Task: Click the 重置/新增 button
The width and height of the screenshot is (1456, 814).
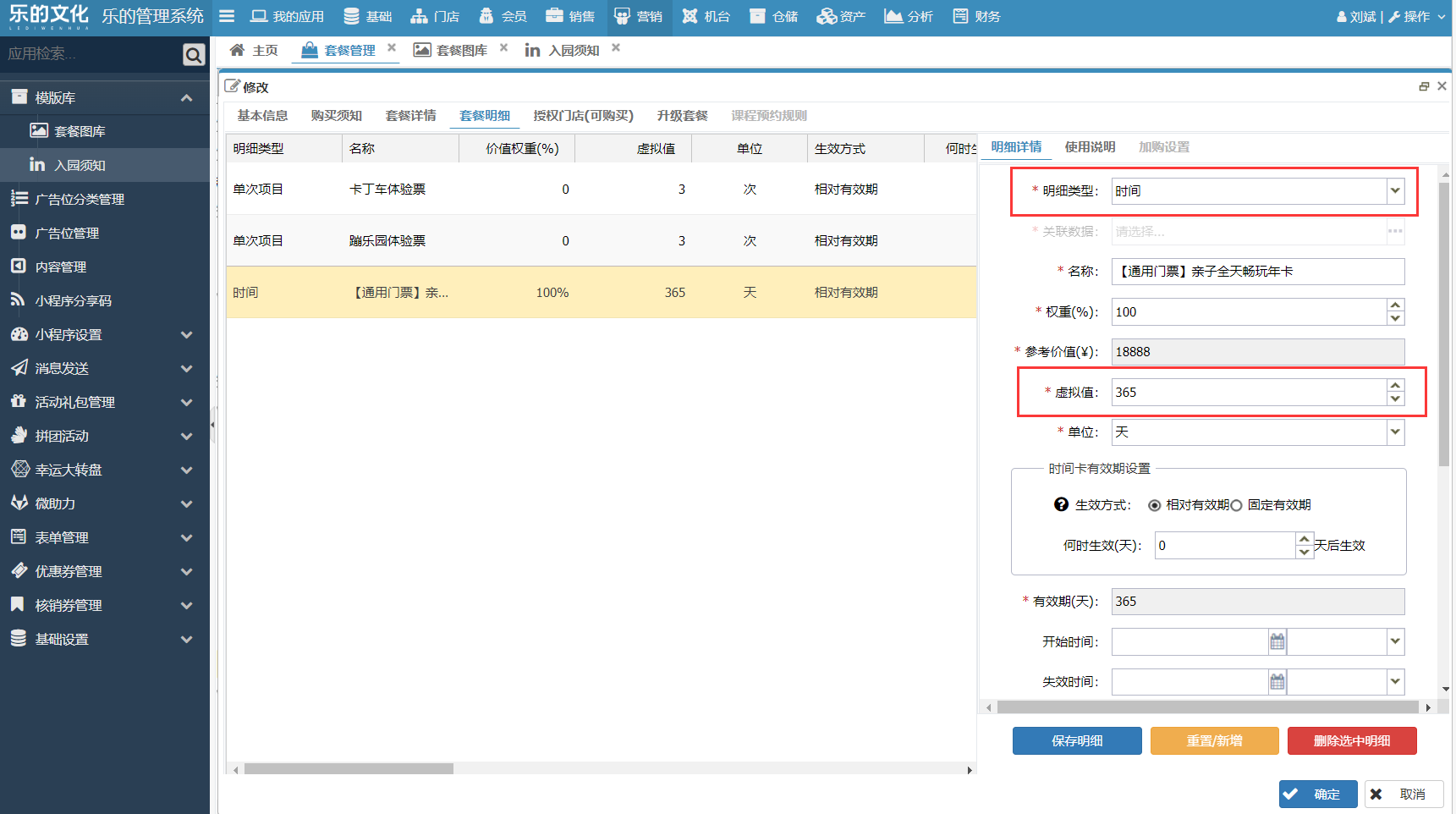Action: [1215, 740]
